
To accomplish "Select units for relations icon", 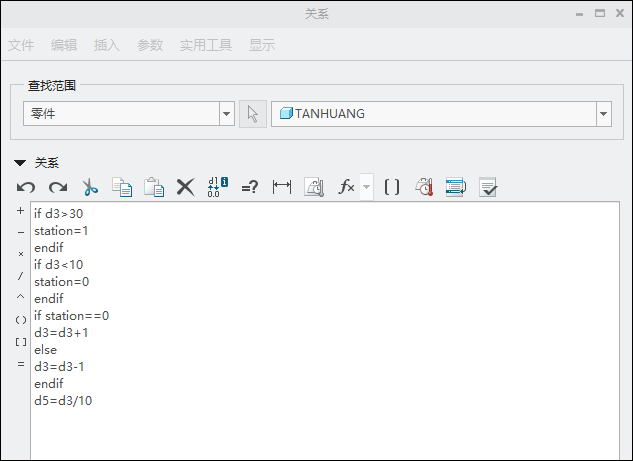I will (x=424, y=187).
